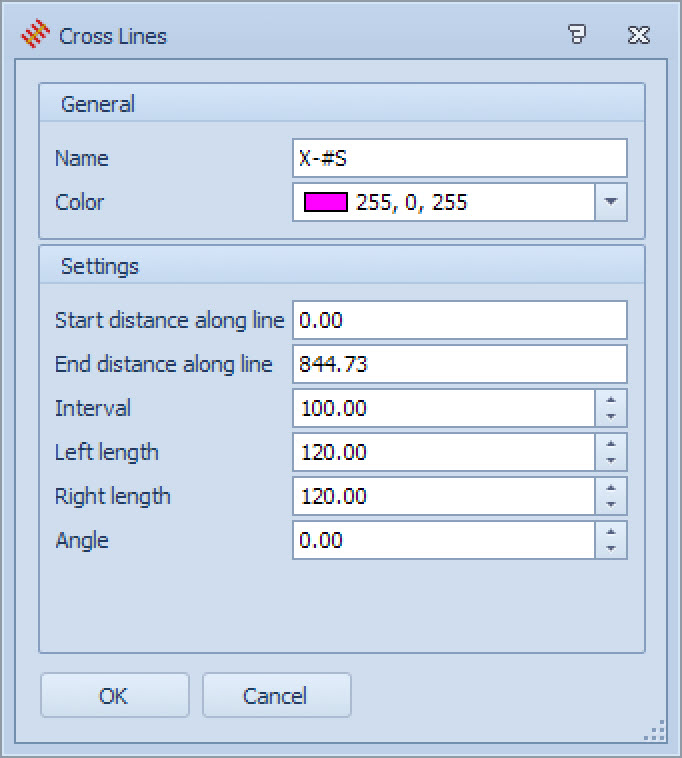This screenshot has height=758, width=682.
Task: Click the pin icon in title bar
Action: pos(577,36)
